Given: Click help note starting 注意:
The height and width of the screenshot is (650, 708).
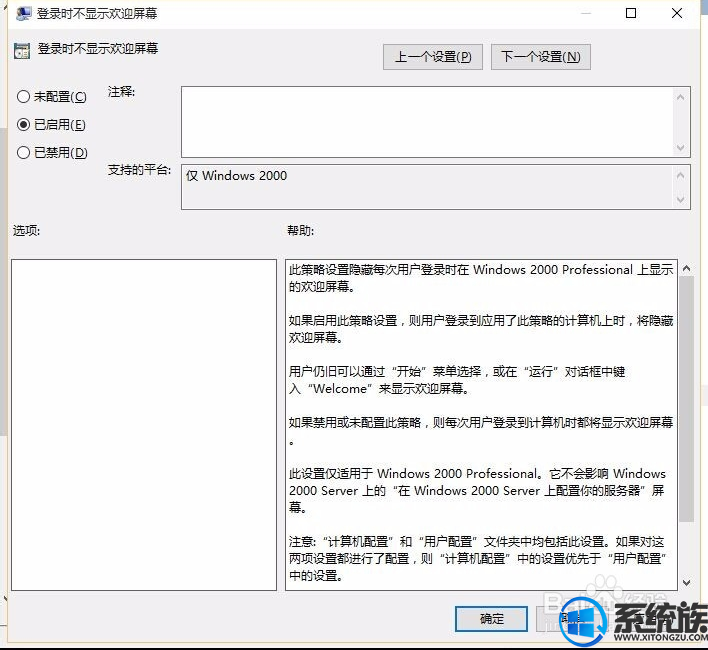Looking at the screenshot, I should 477,559.
